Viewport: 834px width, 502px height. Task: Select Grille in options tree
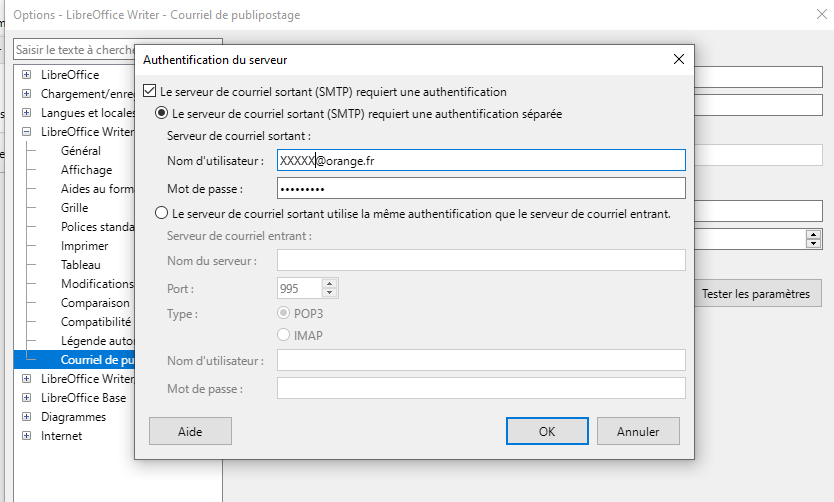coord(74,207)
